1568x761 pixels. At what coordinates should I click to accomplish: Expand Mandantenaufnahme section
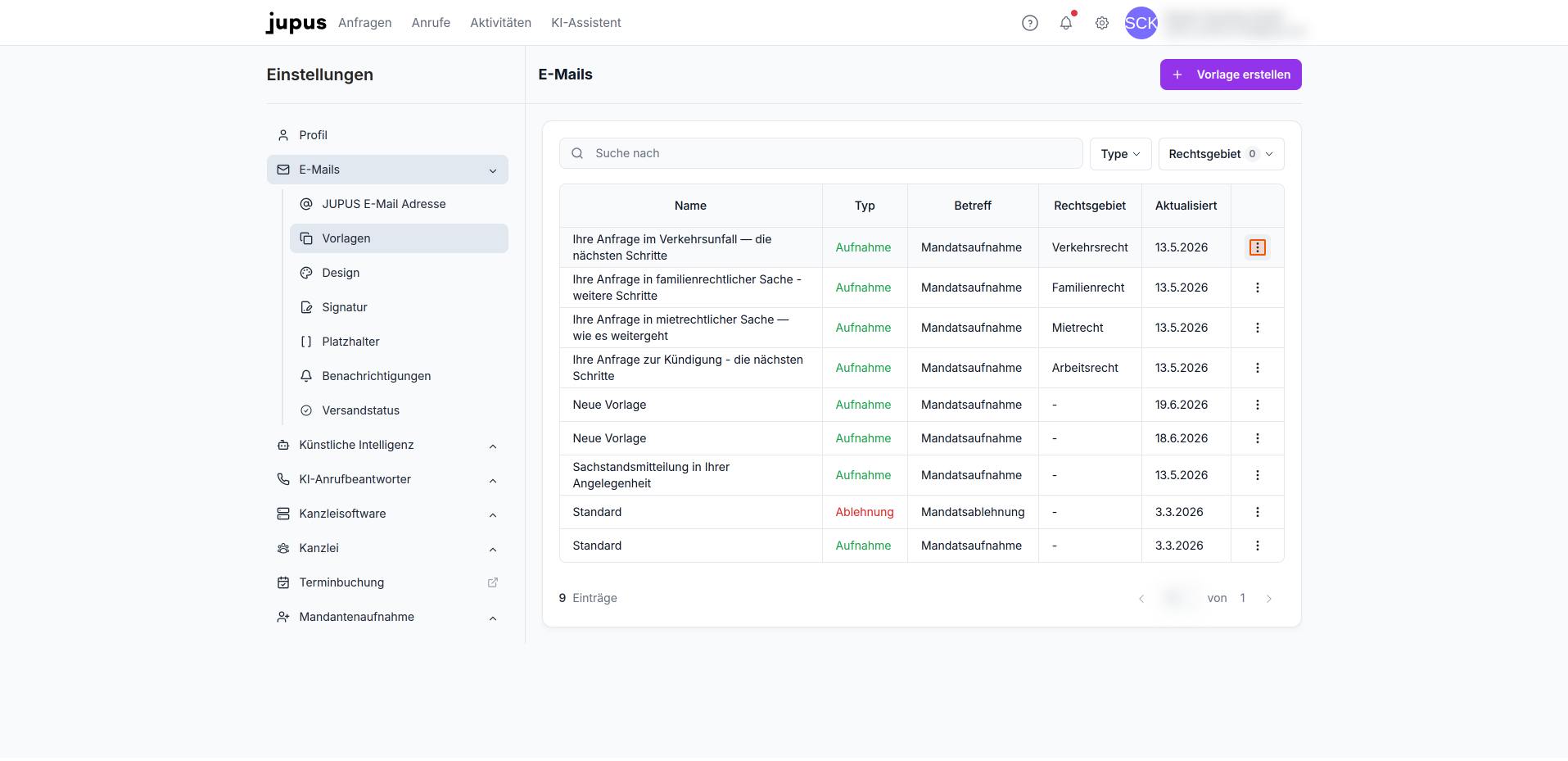(x=387, y=617)
